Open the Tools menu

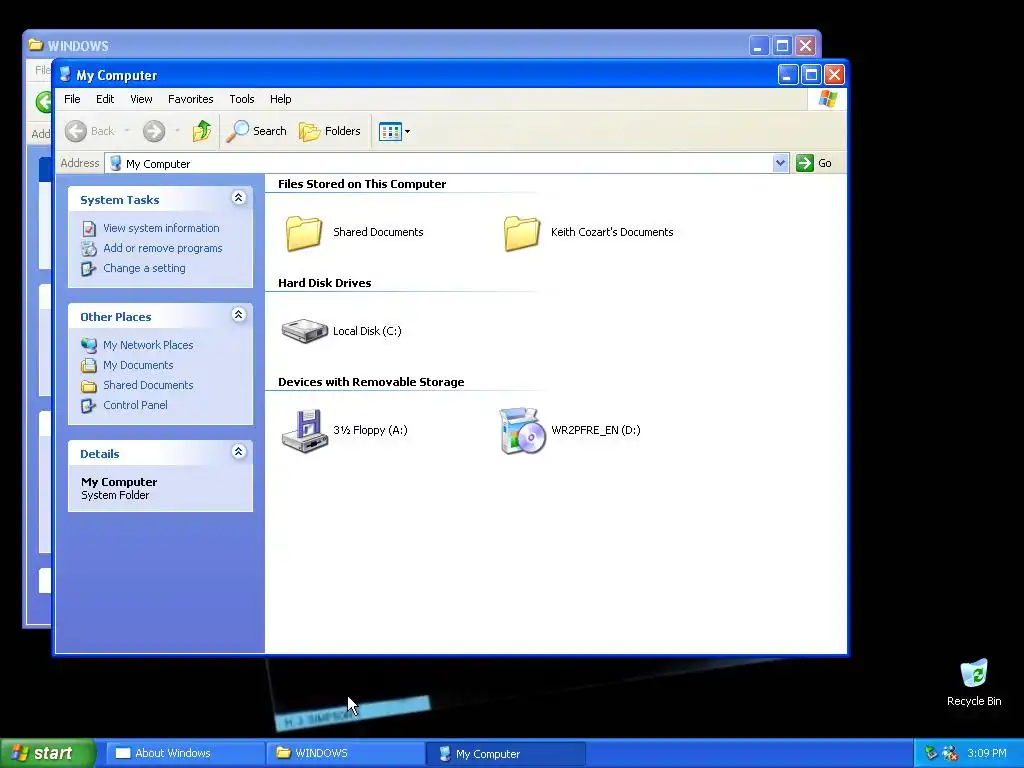[x=242, y=99]
